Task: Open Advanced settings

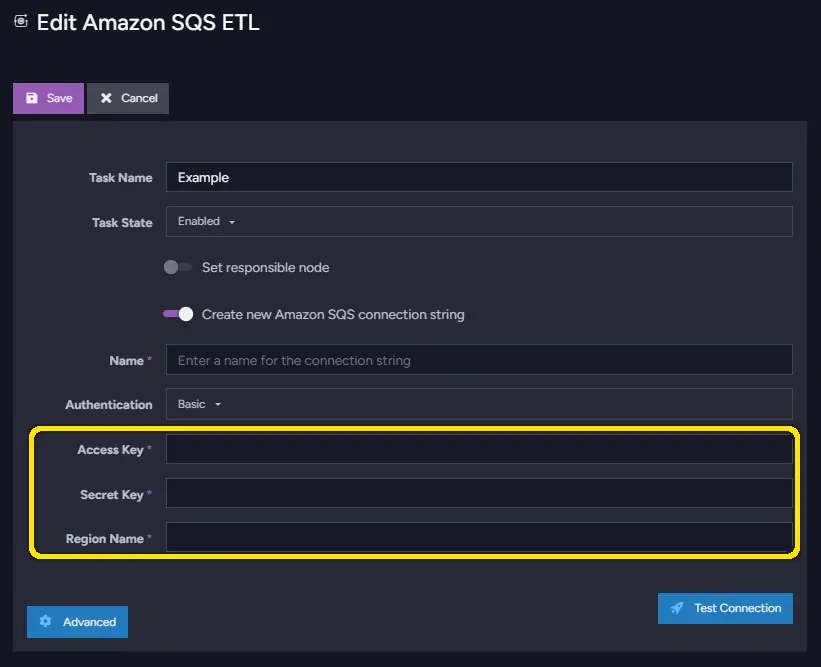Action: pyautogui.click(x=77, y=621)
